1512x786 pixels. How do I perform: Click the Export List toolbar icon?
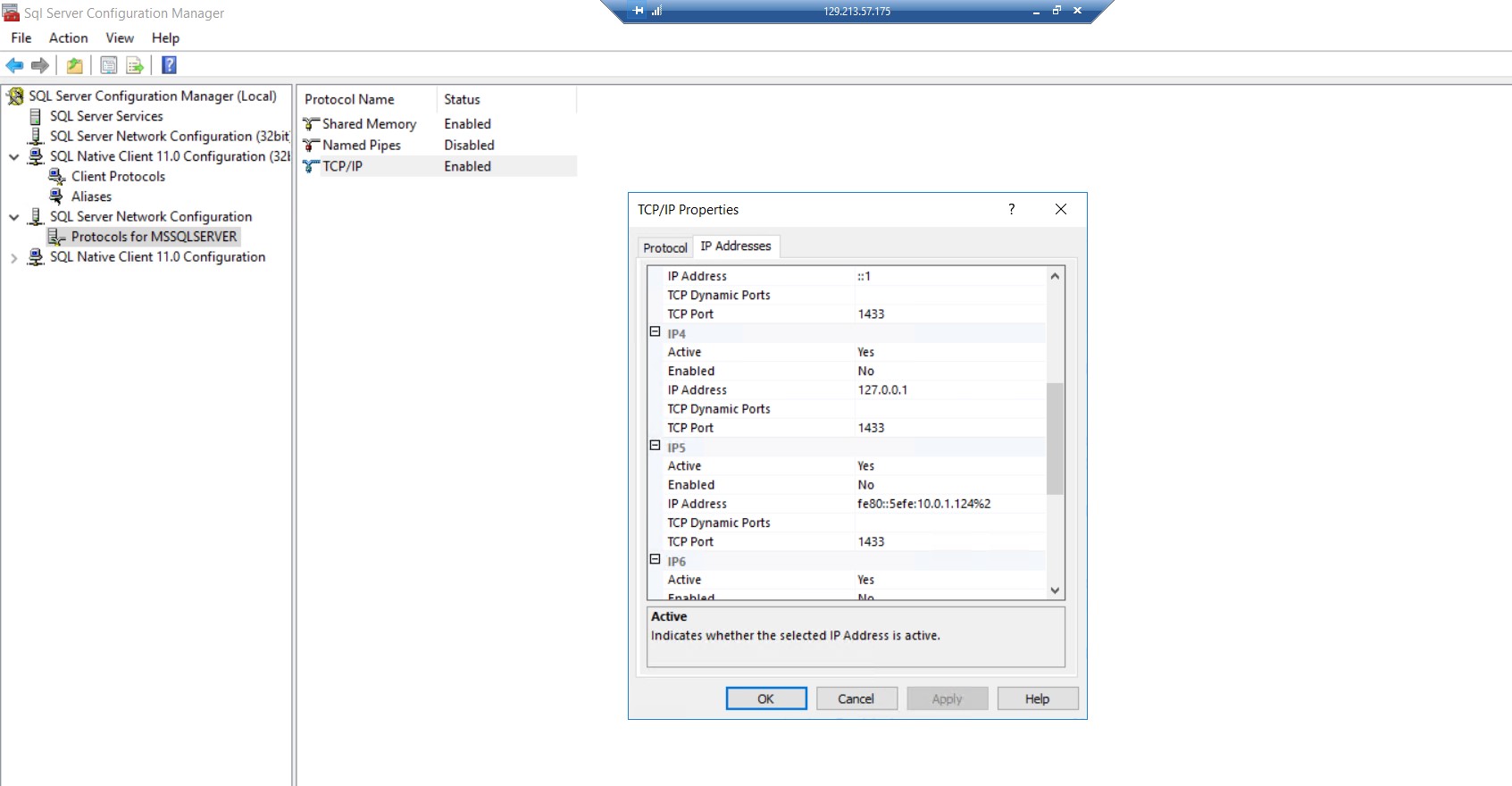pos(135,65)
